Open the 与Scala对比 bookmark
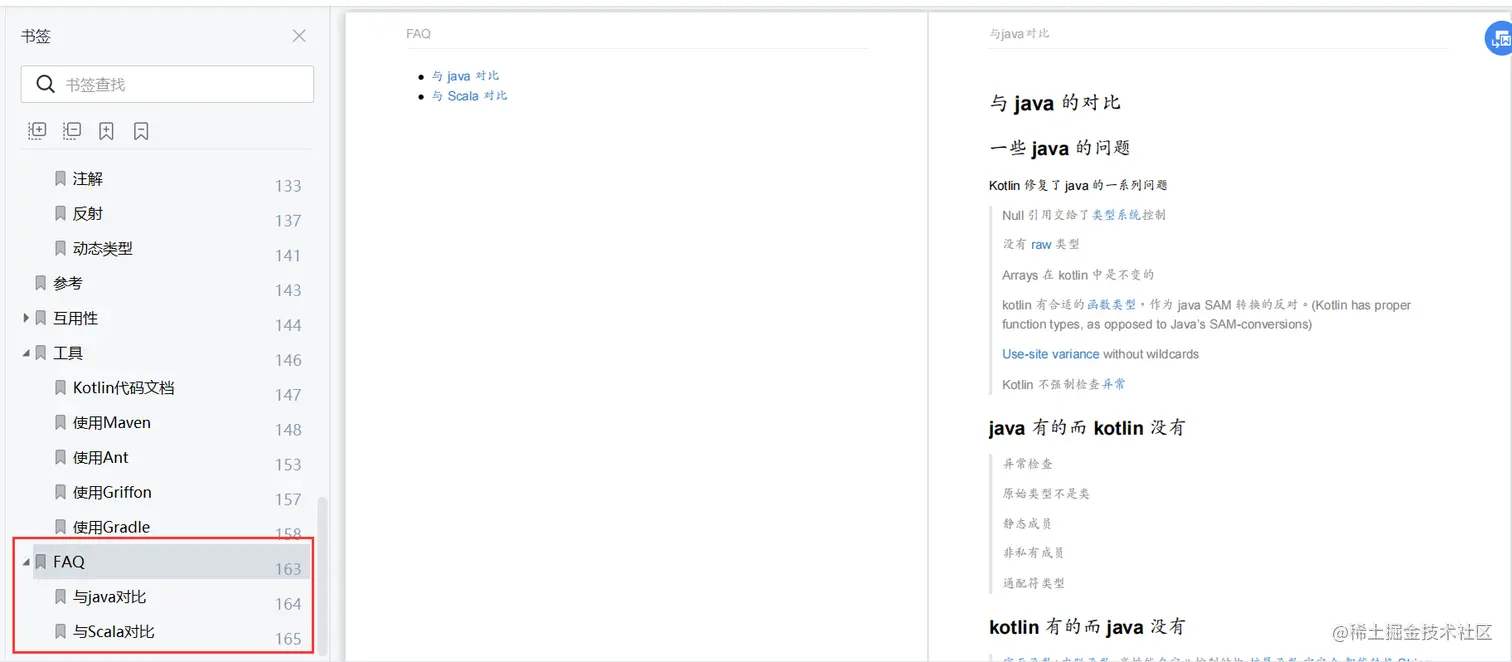This screenshot has height=662, width=1512. 114,632
